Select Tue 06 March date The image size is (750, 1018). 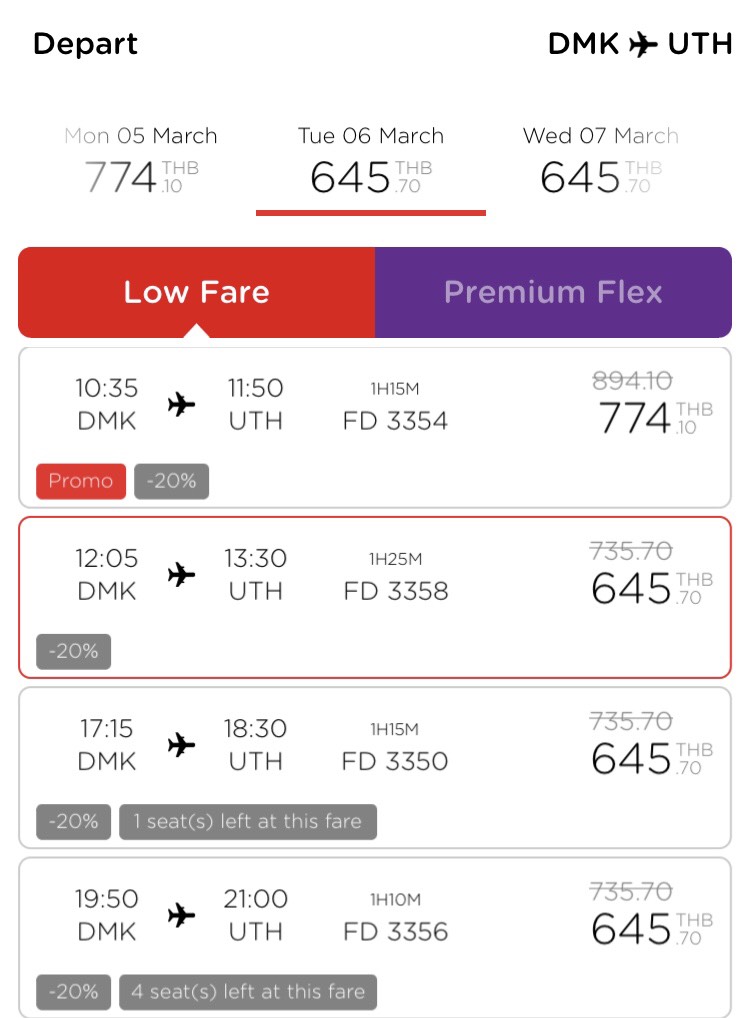click(x=371, y=162)
